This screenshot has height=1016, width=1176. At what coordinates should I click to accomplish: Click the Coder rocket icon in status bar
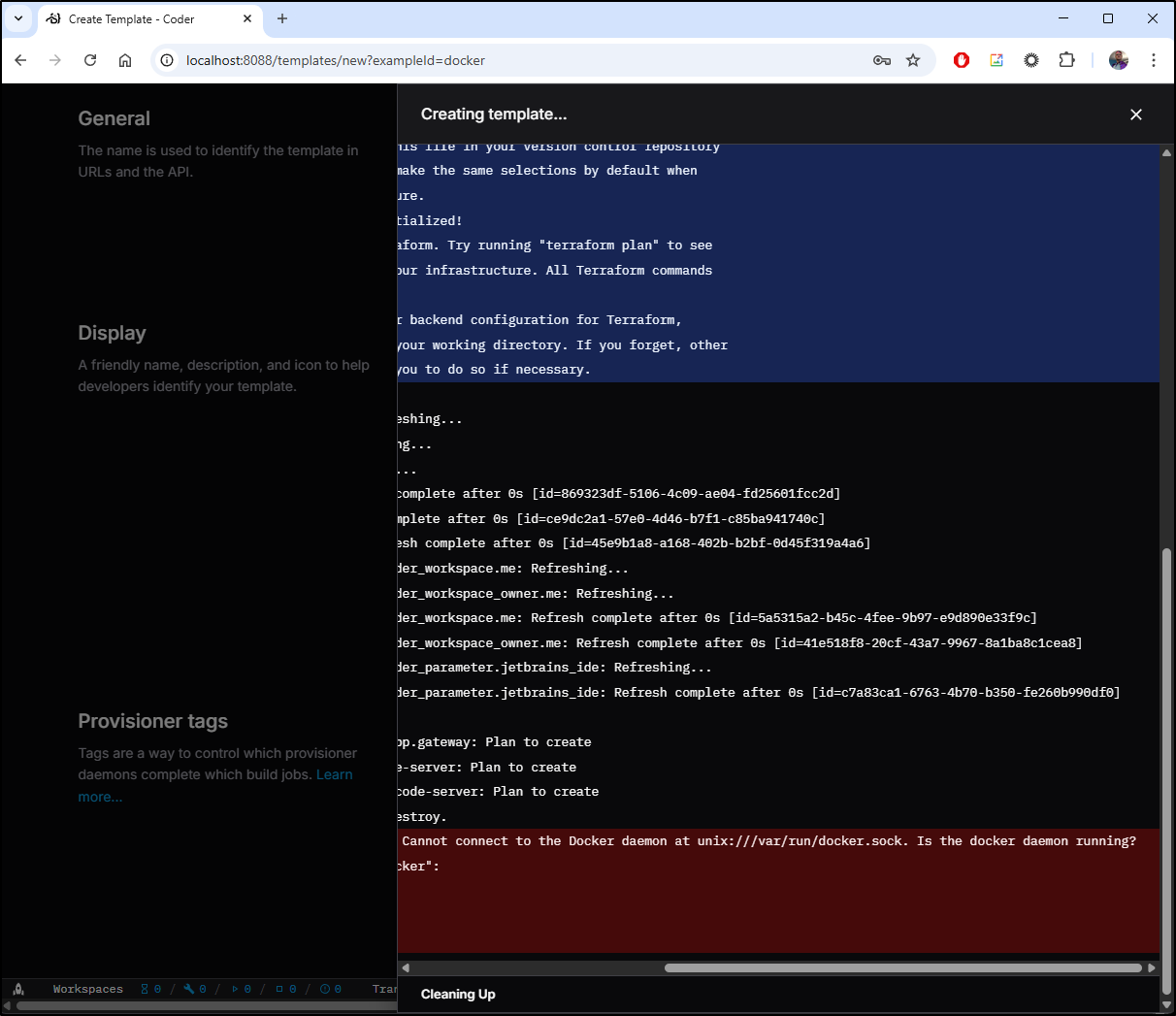coord(18,989)
